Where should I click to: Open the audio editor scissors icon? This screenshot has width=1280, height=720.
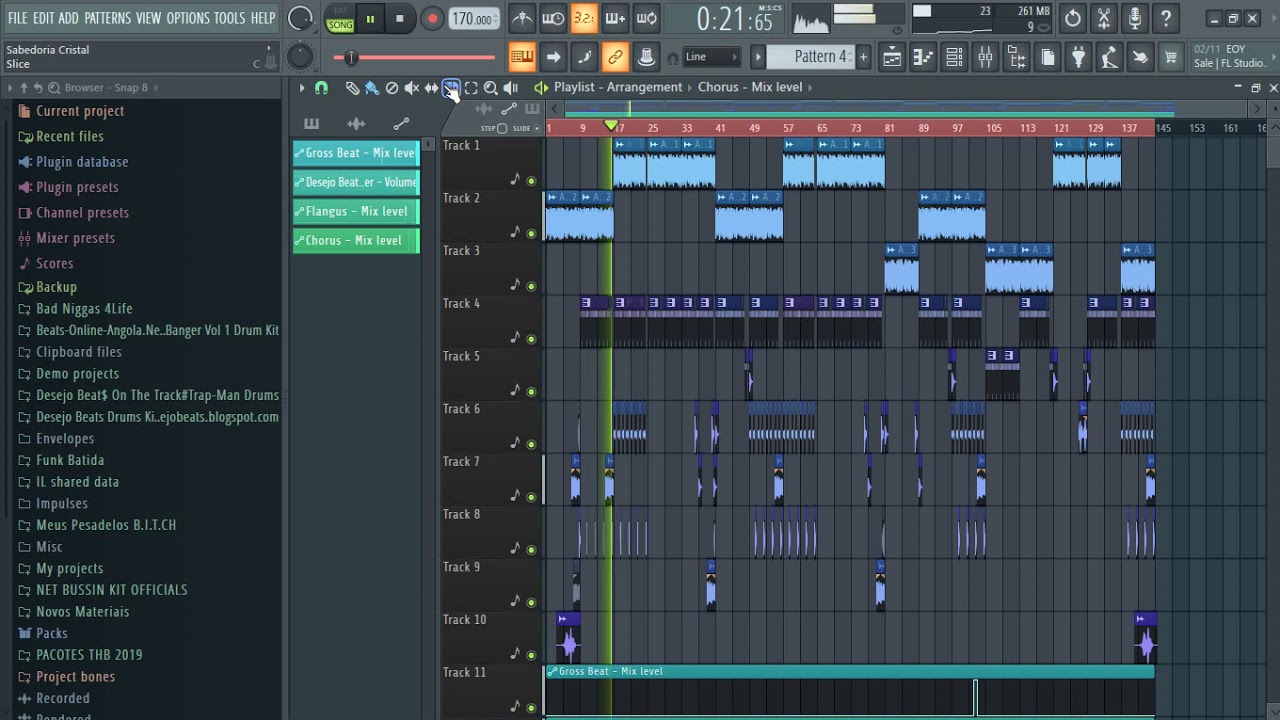[x=1103, y=18]
